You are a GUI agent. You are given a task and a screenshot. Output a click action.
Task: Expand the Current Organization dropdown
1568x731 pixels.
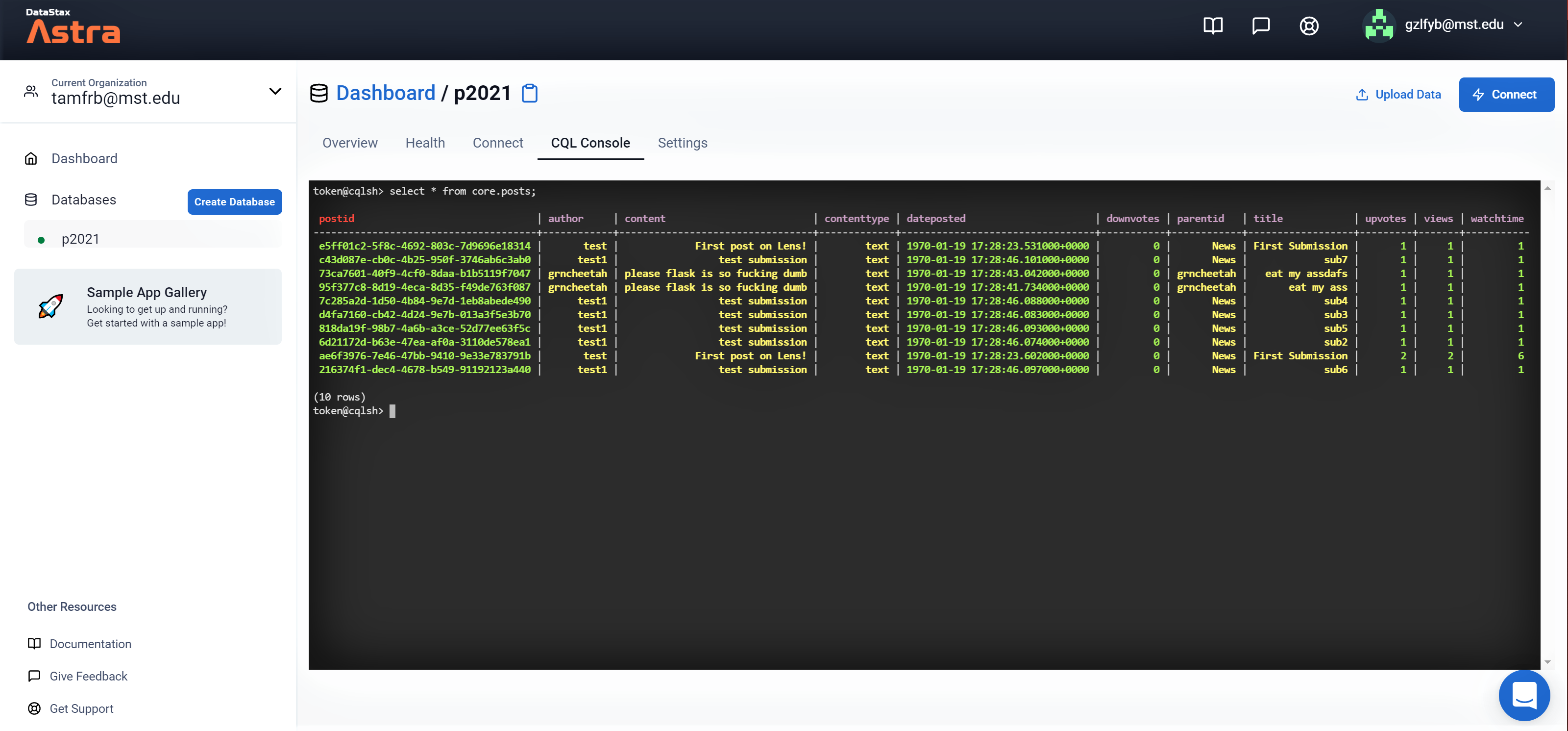(x=275, y=91)
